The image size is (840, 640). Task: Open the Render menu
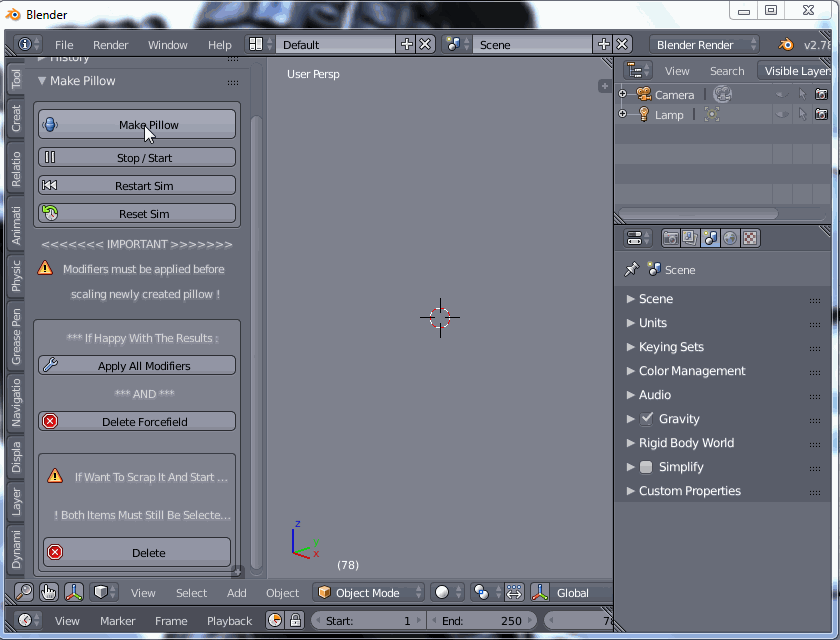[x=110, y=45]
